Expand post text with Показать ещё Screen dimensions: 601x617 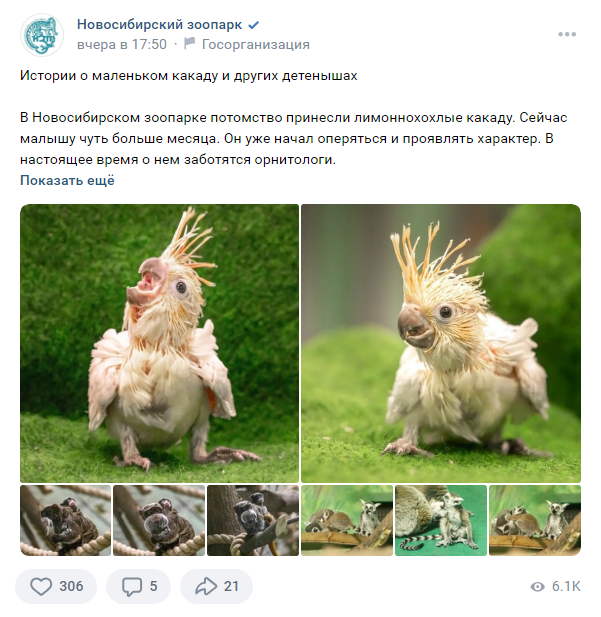click(67, 180)
